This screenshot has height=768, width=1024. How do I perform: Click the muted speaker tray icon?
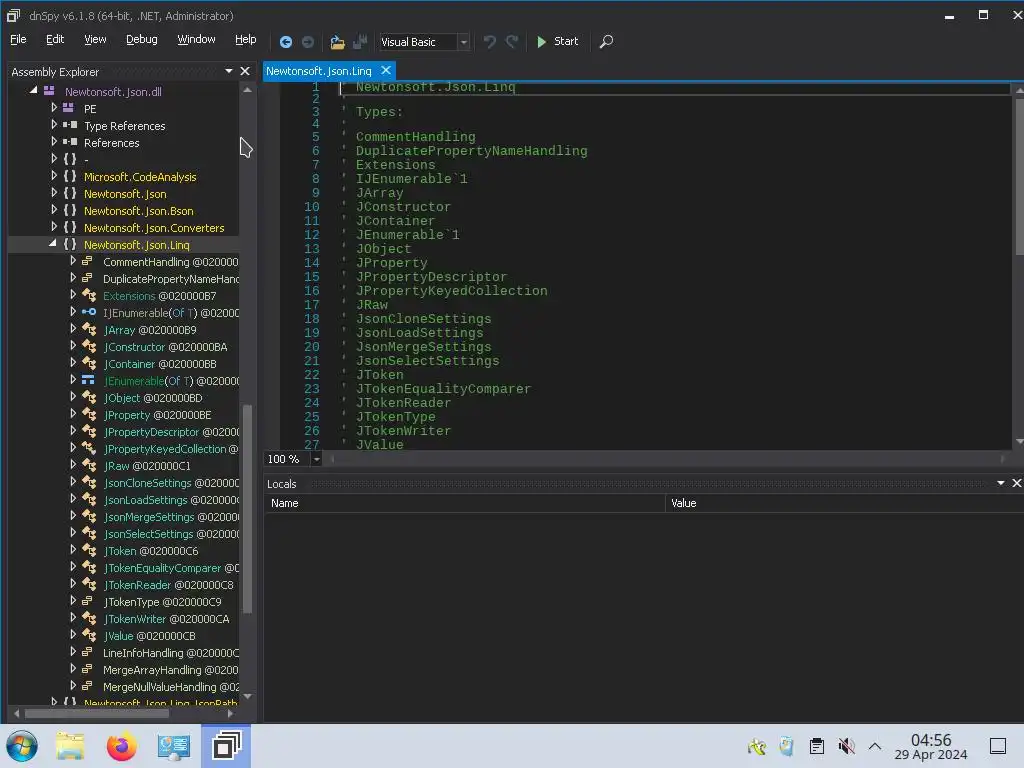pyautogui.click(x=847, y=746)
